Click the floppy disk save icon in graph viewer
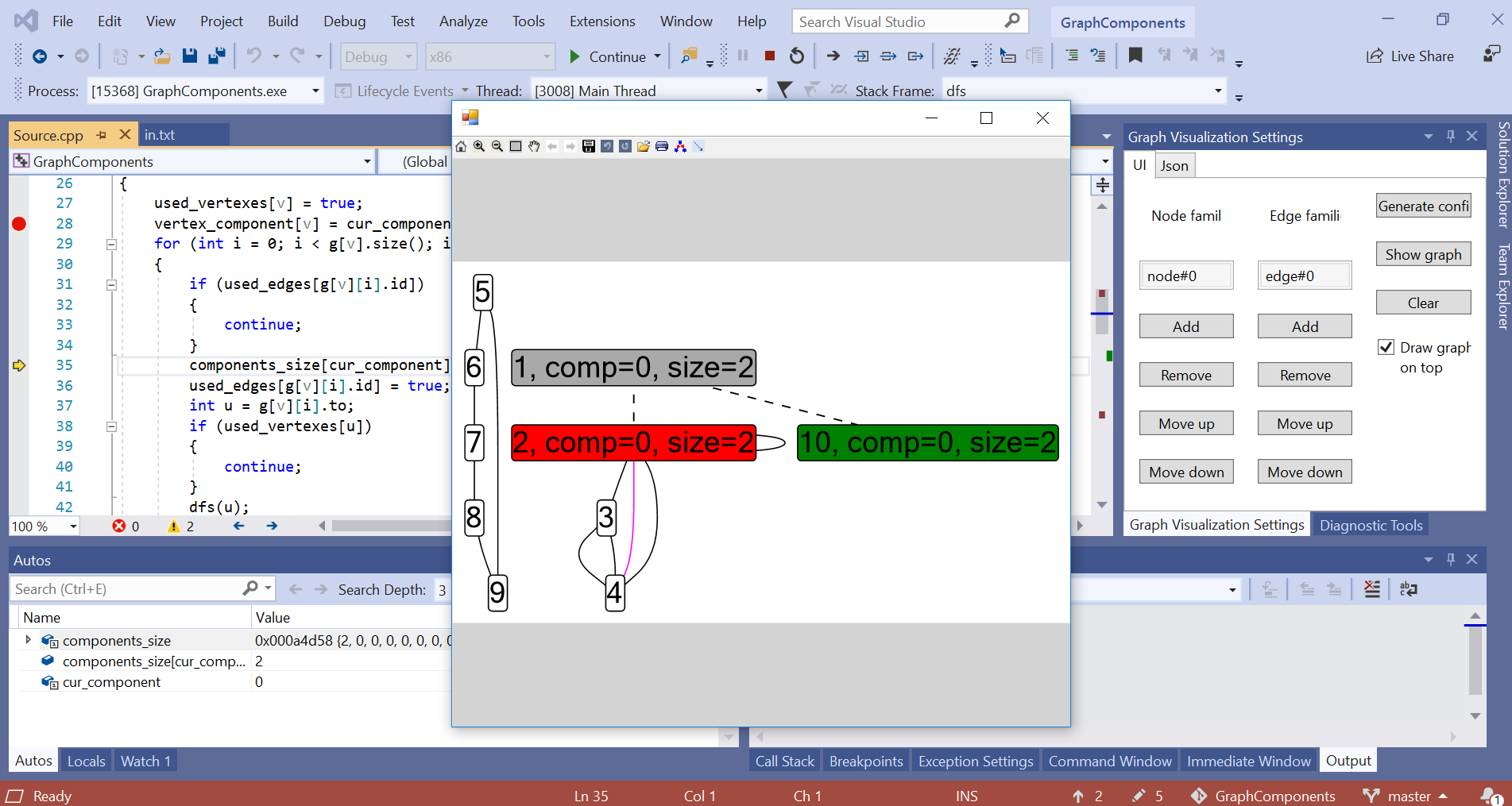The width and height of the screenshot is (1512, 806). pos(589,146)
